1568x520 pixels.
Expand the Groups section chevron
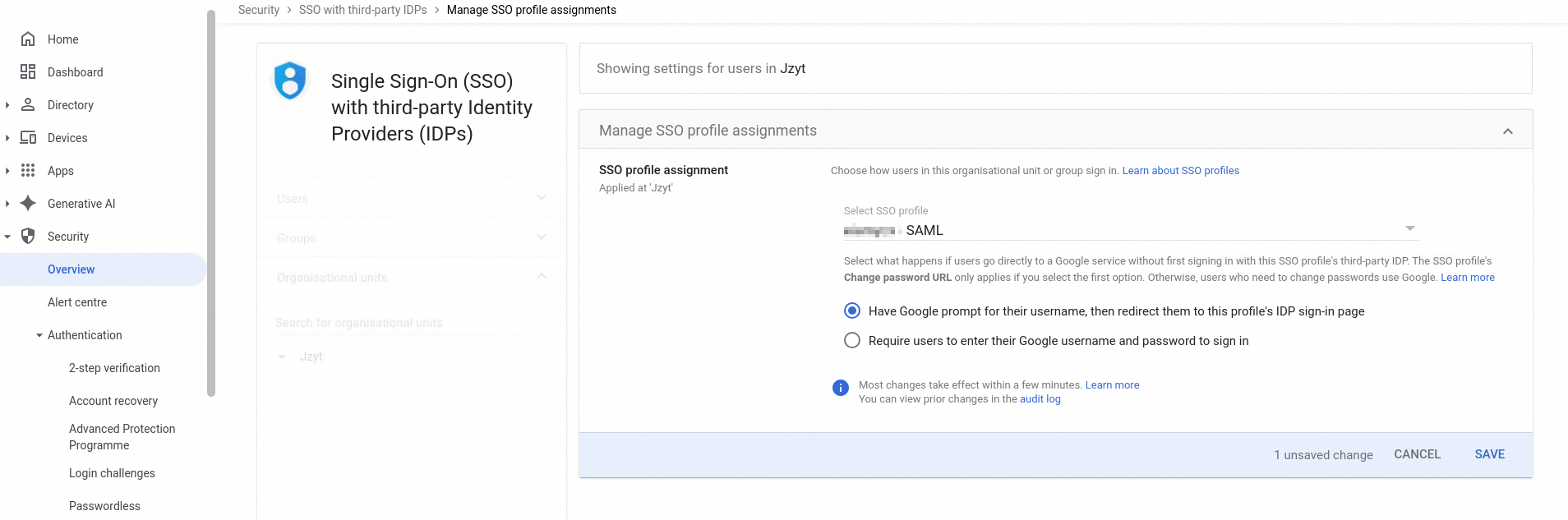point(542,237)
